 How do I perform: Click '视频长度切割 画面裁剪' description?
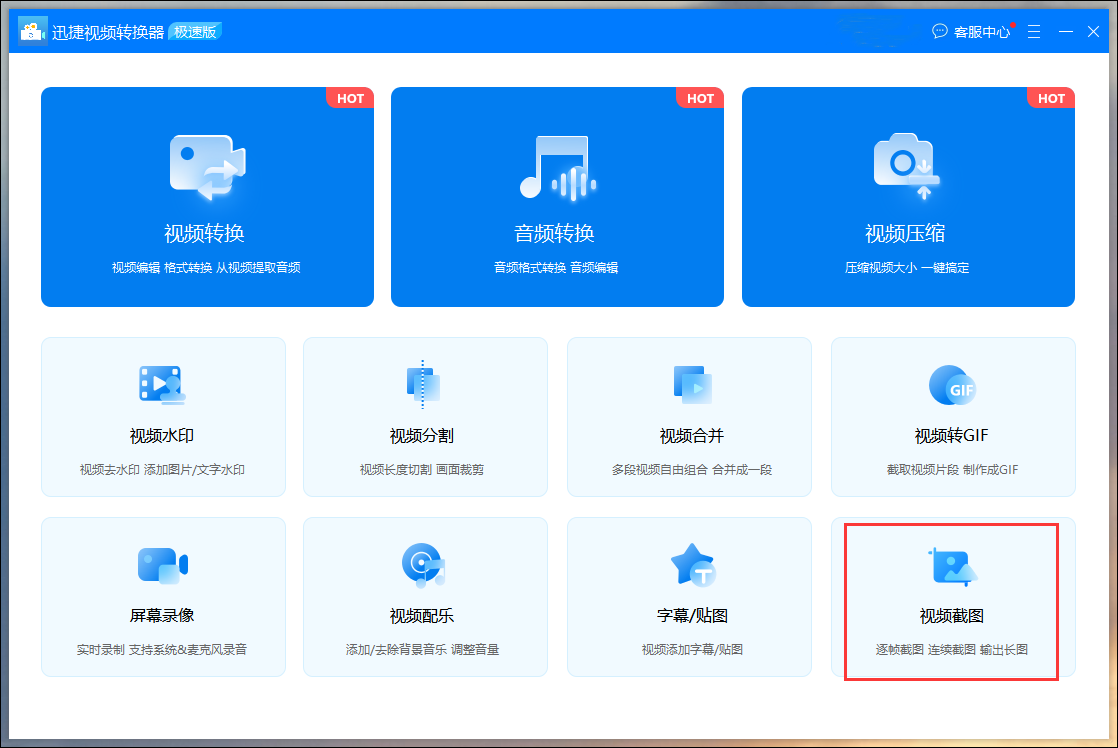[422, 470]
